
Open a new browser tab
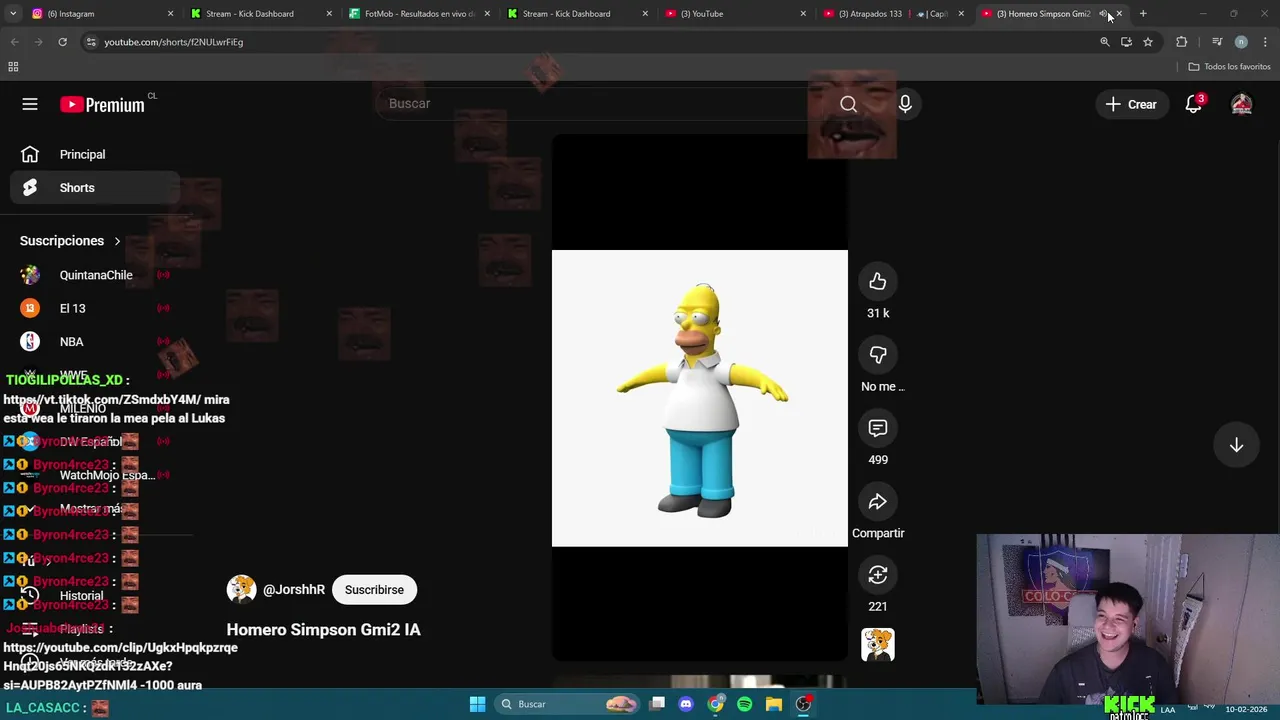coord(1143,14)
